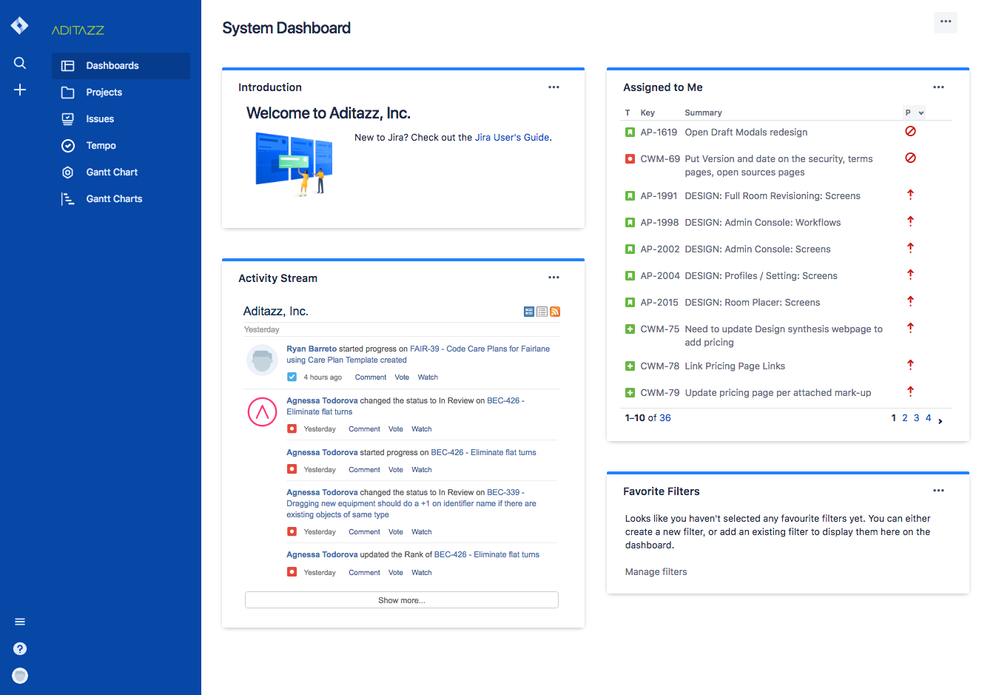Open AP-1998 Admin Console Workflows summary
Viewport: 999px width, 695px height.
tap(763, 223)
